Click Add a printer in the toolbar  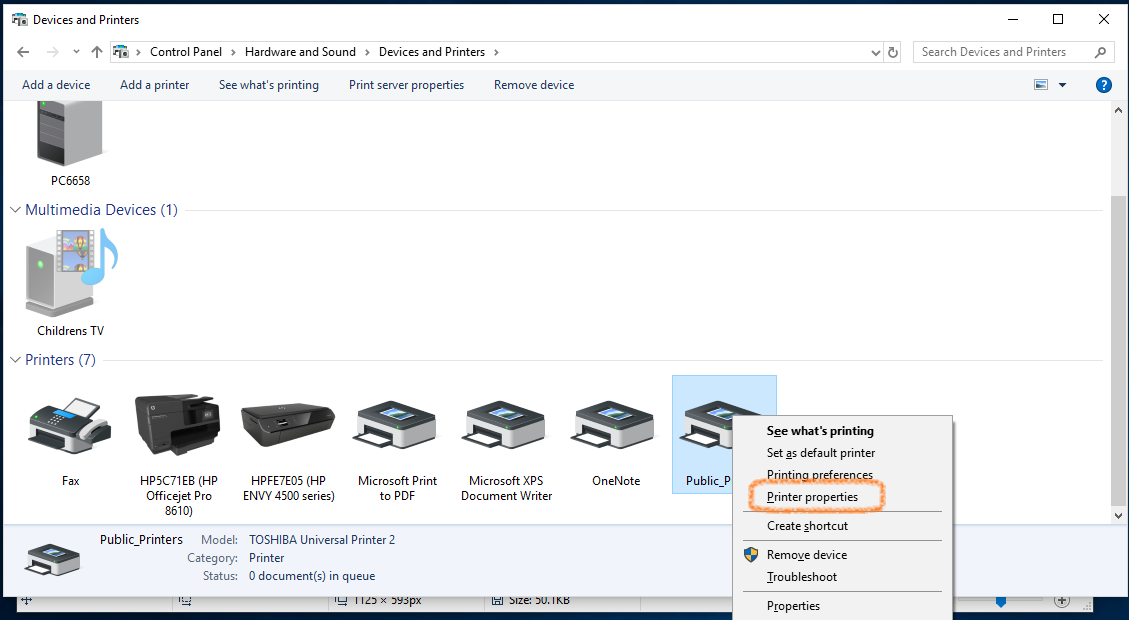154,85
